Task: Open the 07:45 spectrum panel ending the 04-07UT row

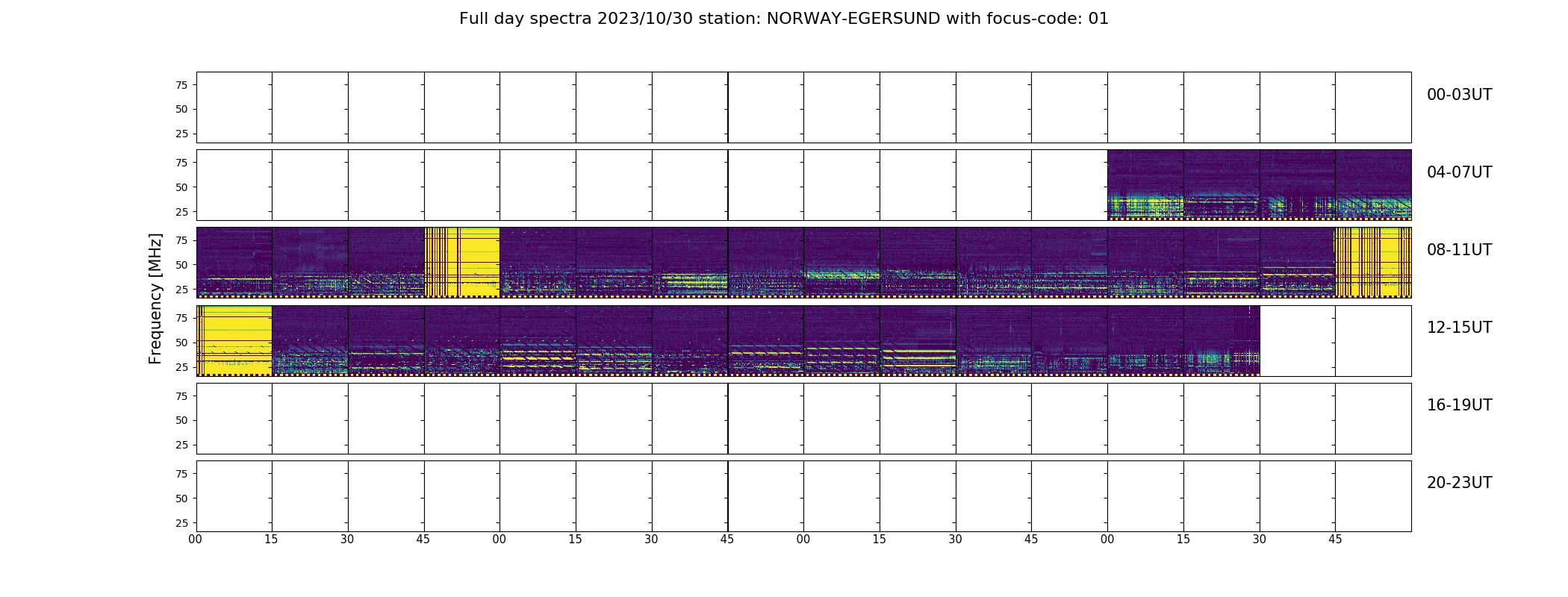Action: (x=1373, y=185)
